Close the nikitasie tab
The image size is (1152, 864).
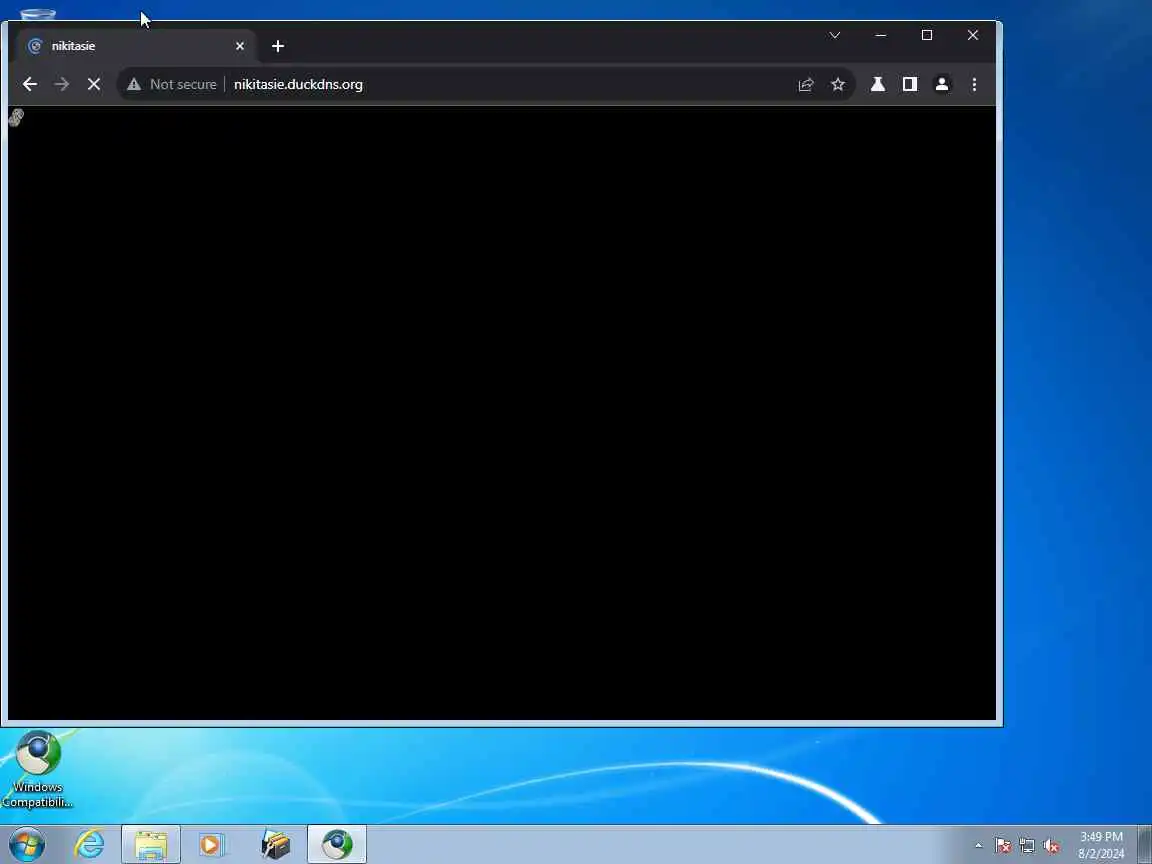[x=240, y=46]
